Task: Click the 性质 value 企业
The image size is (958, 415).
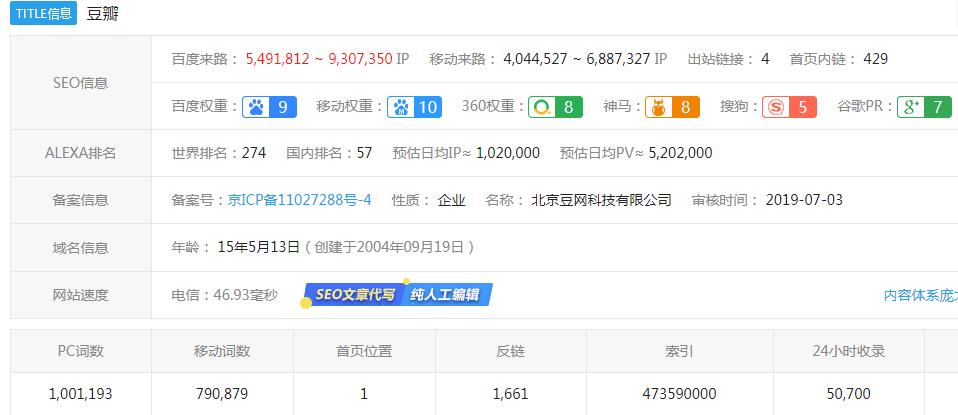Action: tap(452, 200)
